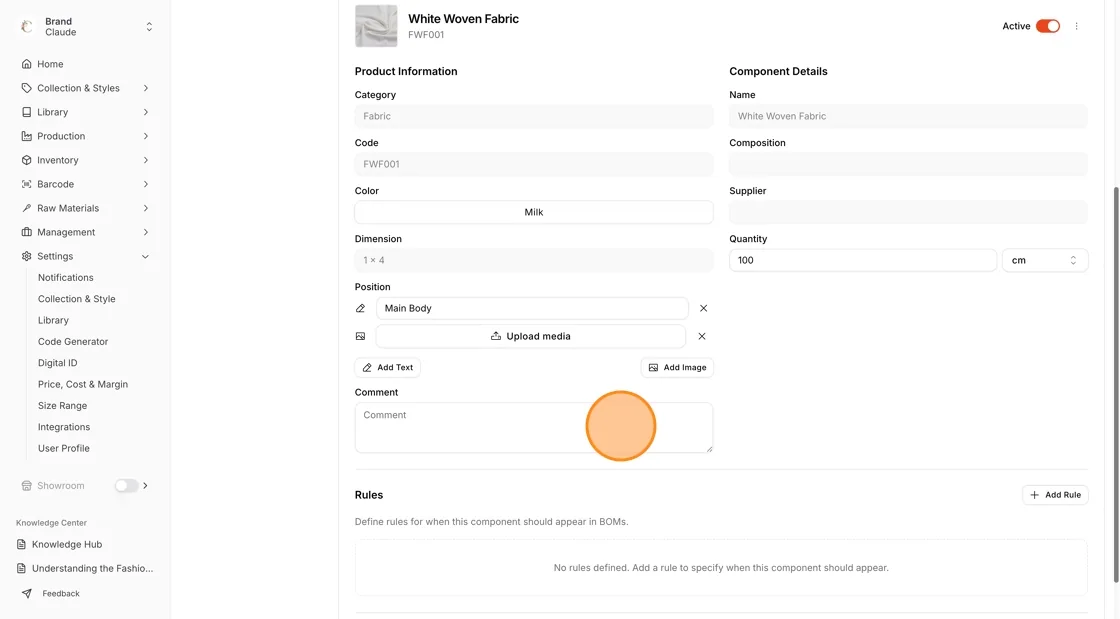Image resolution: width=1120 pixels, height=619 pixels.
Task: Click the Composition field
Action: click(x=908, y=164)
